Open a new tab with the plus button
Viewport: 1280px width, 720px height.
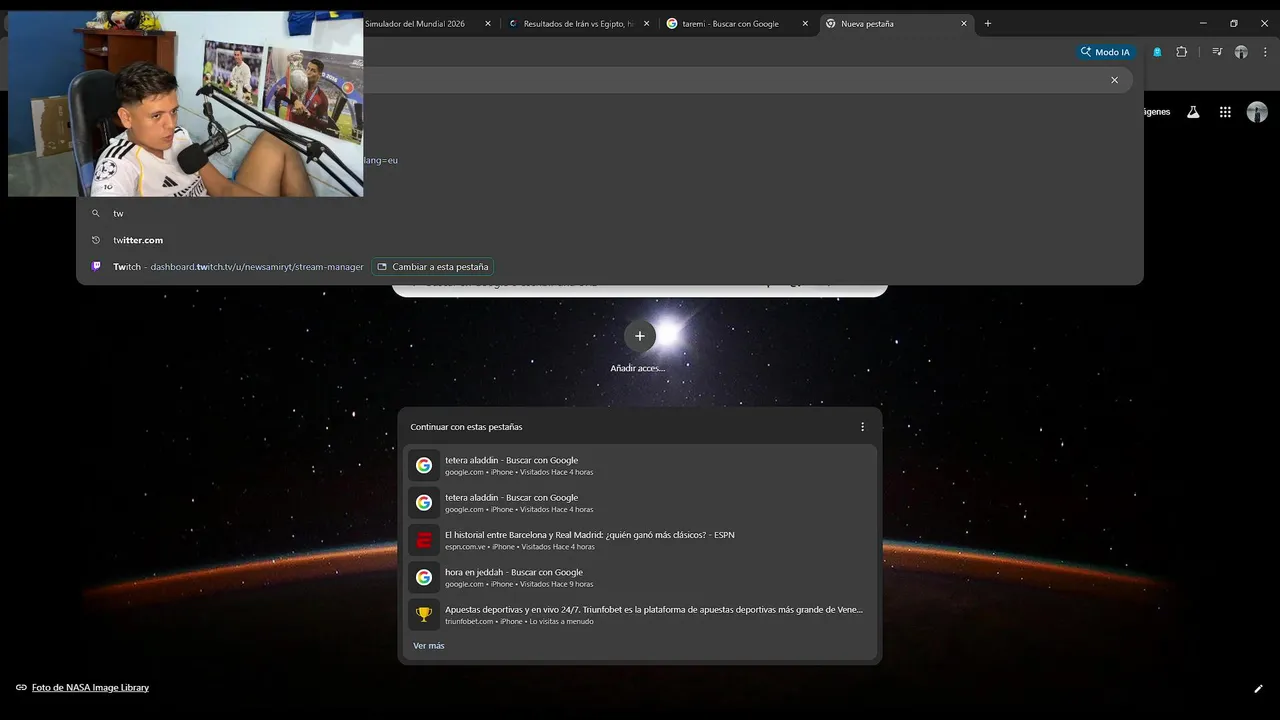[x=988, y=23]
